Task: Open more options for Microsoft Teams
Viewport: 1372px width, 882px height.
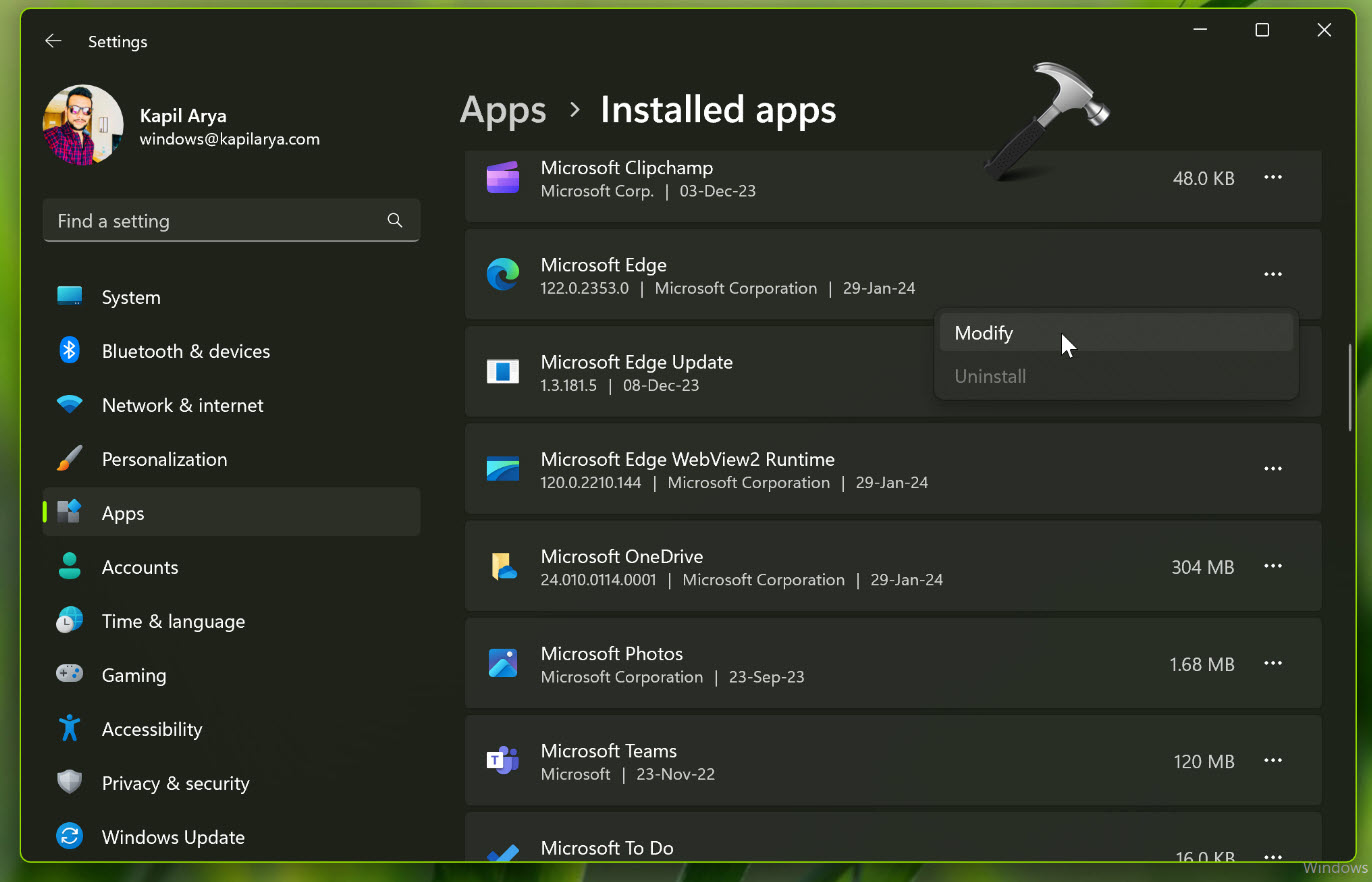Action: pyautogui.click(x=1272, y=761)
